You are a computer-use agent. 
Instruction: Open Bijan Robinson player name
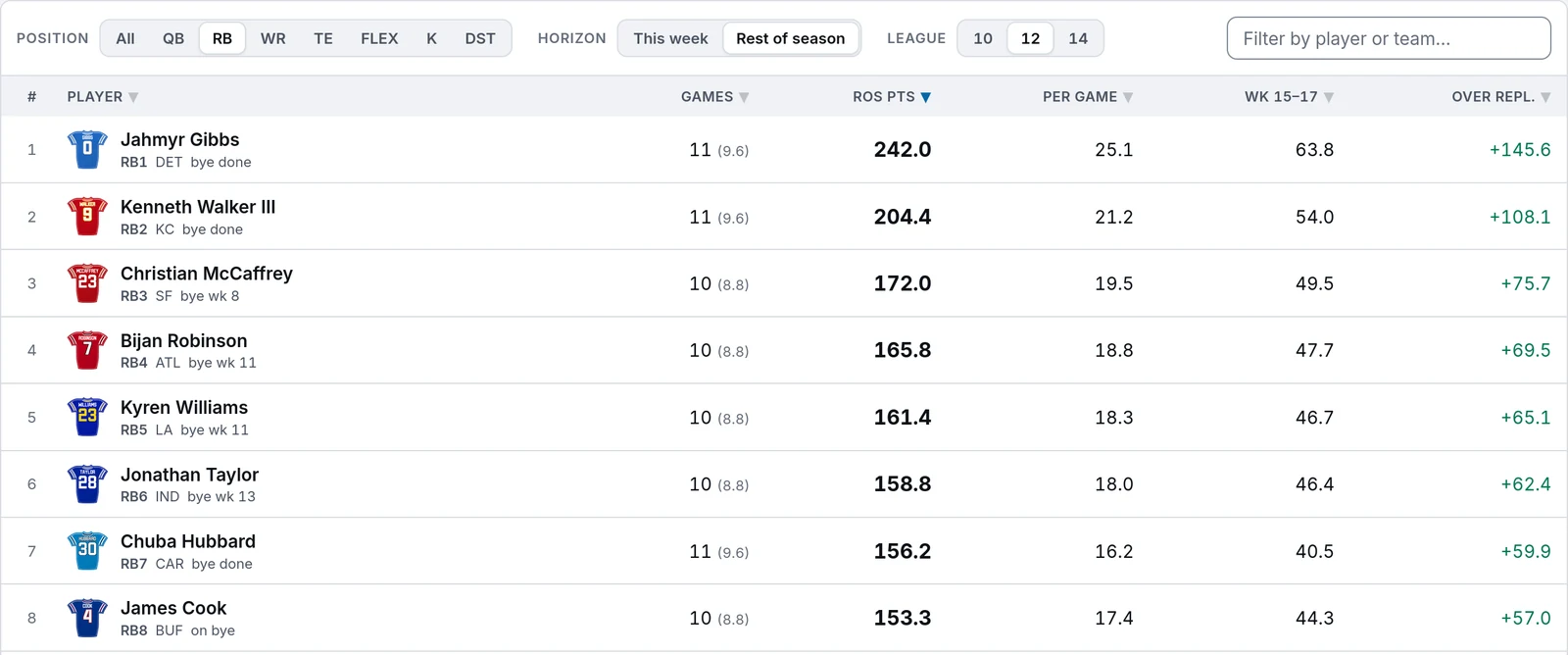point(184,340)
